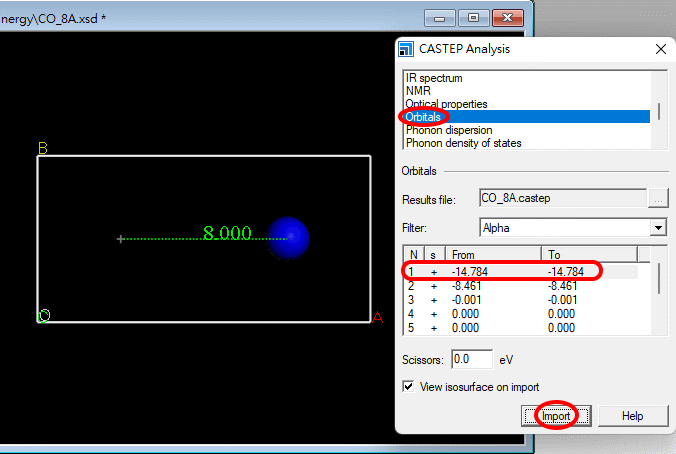The width and height of the screenshot is (676, 454).
Task: Select Orbitals in the analysis list
Action: click(x=423, y=117)
